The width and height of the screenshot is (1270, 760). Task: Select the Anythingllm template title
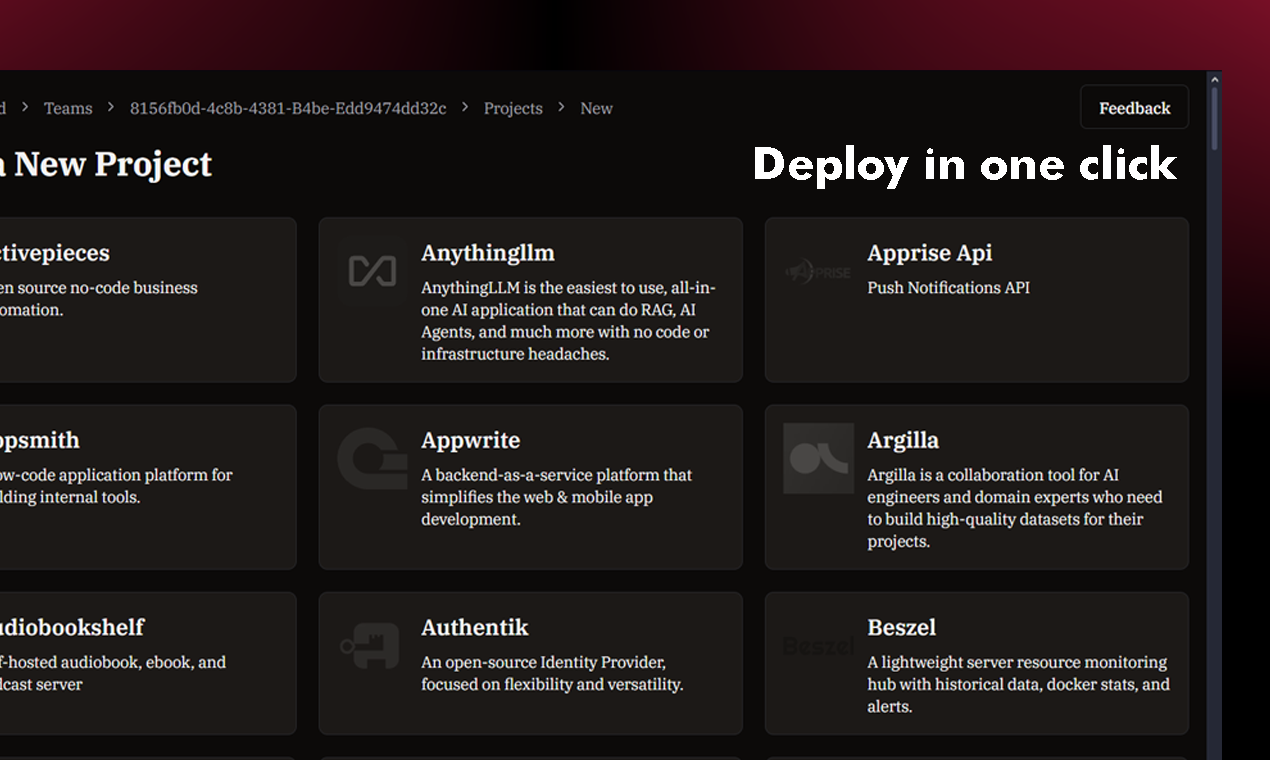[x=488, y=253]
